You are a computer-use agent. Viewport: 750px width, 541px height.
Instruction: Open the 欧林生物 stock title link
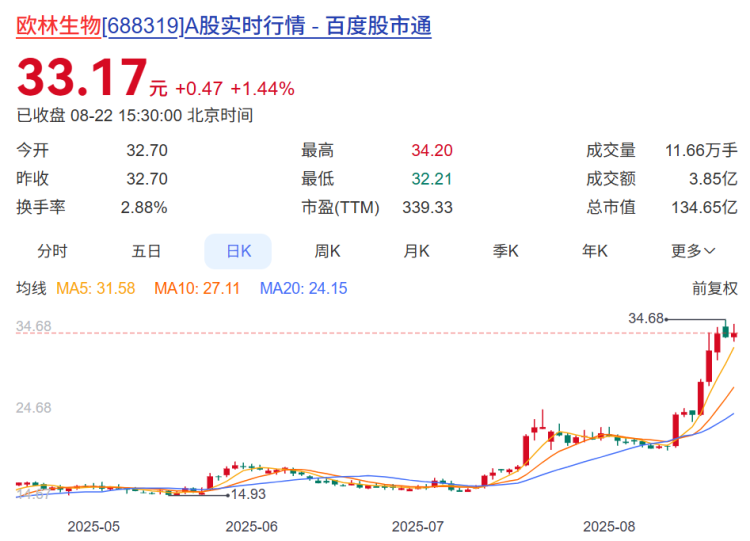coord(223,25)
